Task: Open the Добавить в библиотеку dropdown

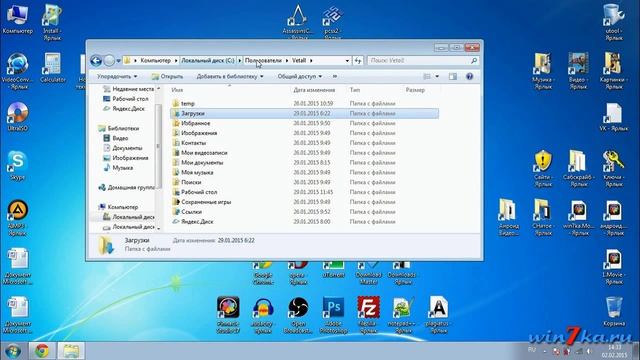Action: pyautogui.click(x=230, y=76)
